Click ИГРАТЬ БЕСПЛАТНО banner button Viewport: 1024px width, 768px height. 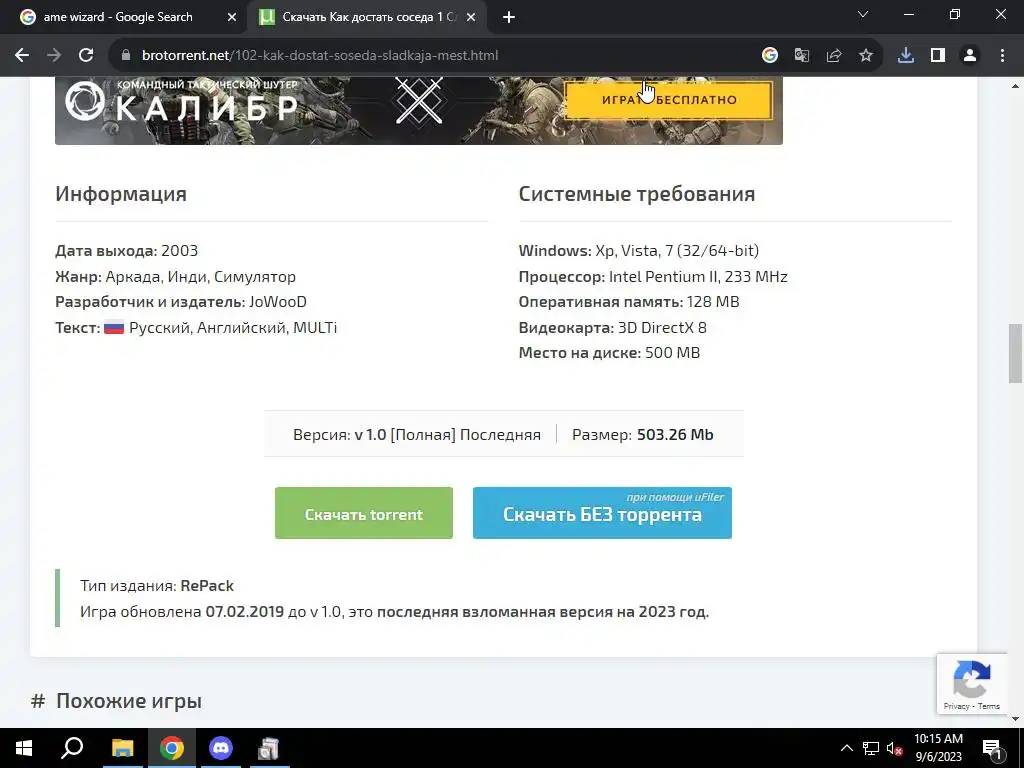click(x=669, y=100)
